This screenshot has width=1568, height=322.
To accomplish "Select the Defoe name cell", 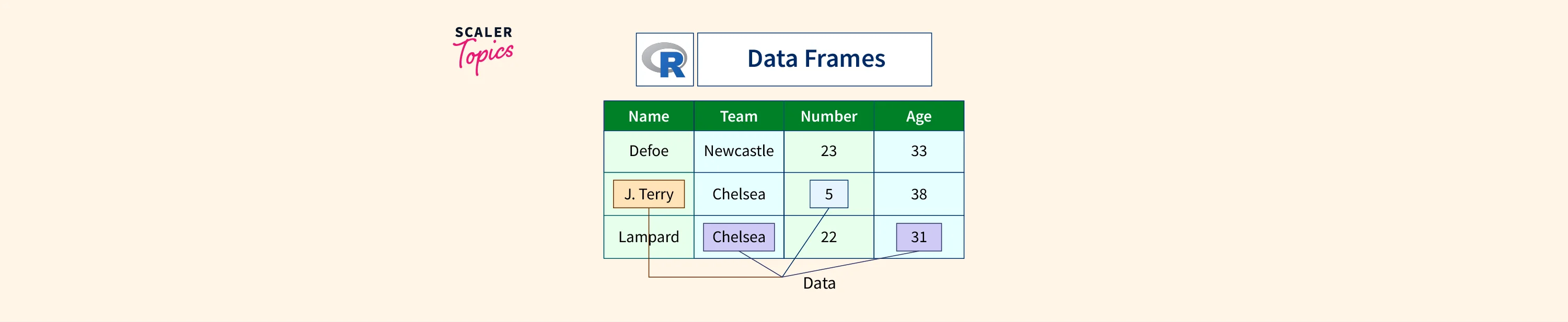I will pyautogui.click(x=648, y=151).
